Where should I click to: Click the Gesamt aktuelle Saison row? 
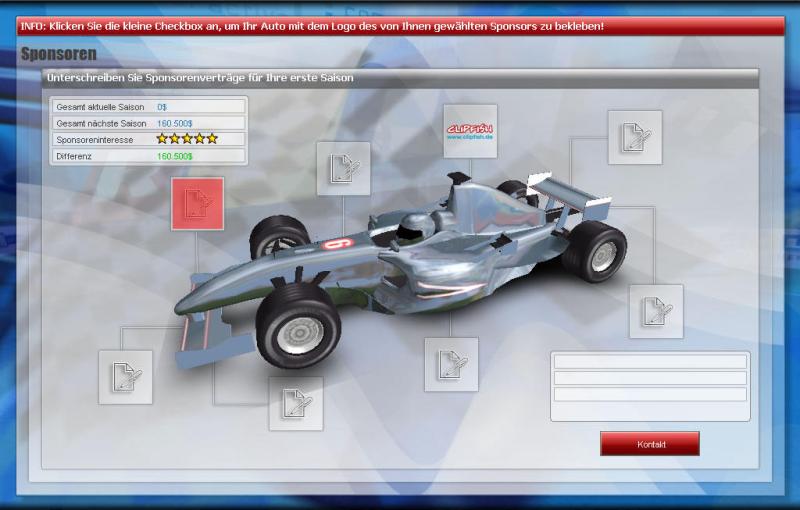click(x=148, y=106)
